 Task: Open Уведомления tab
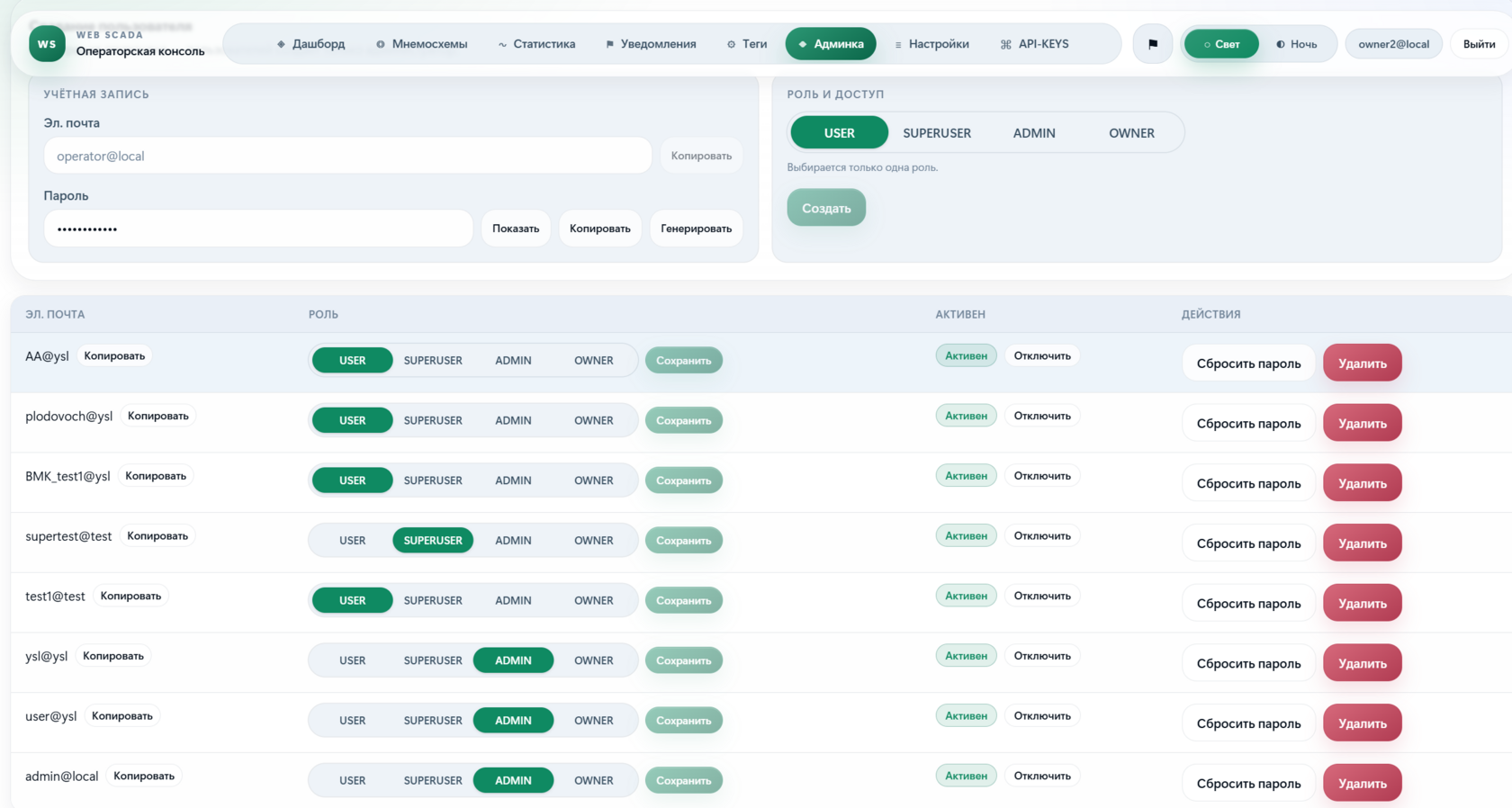pos(651,44)
